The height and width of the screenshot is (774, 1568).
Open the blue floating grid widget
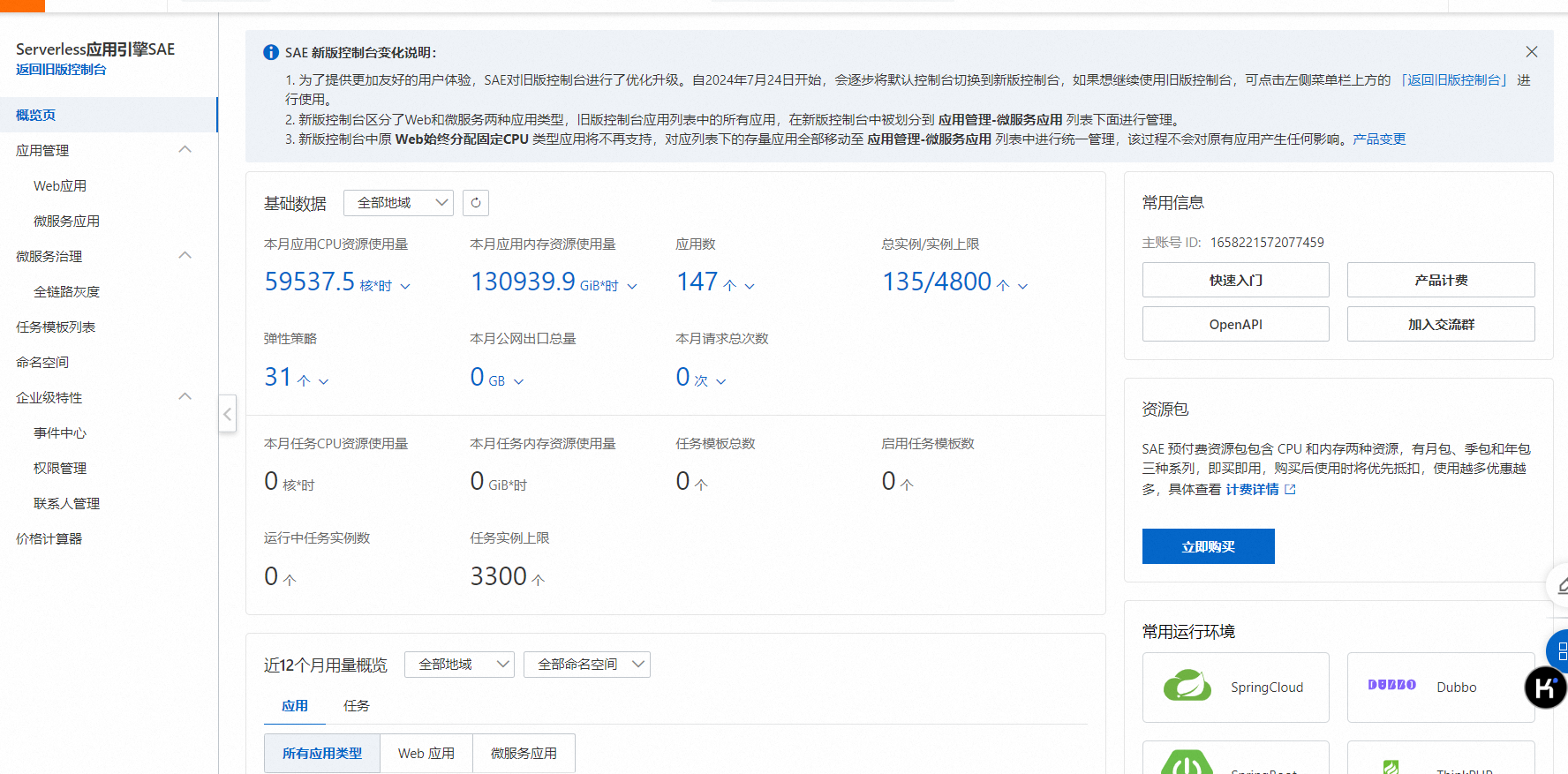(1559, 652)
